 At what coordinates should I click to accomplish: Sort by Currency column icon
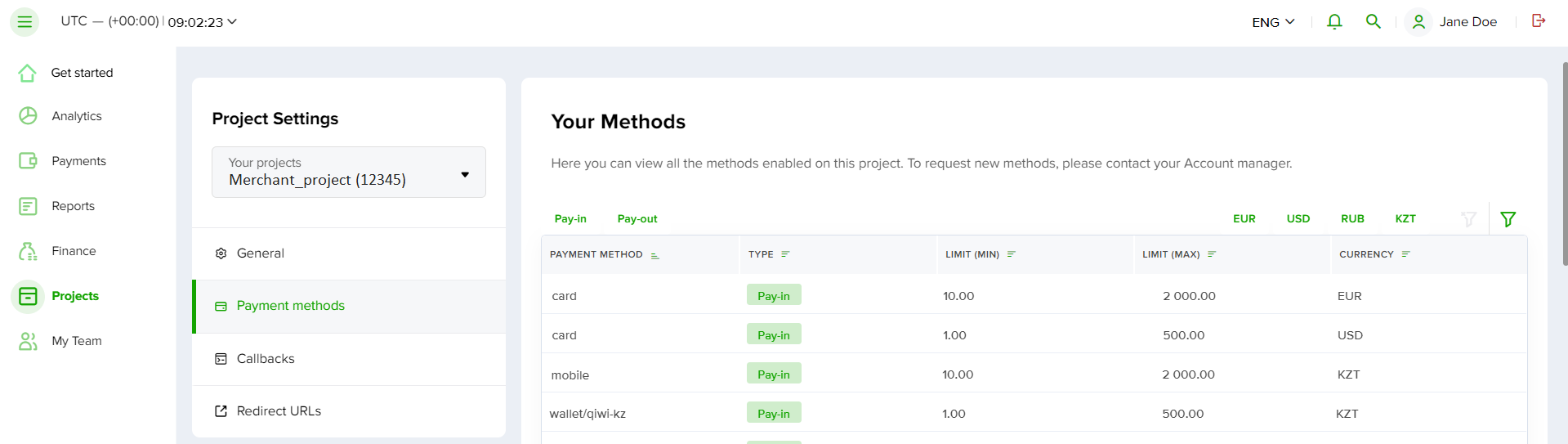(x=1405, y=254)
